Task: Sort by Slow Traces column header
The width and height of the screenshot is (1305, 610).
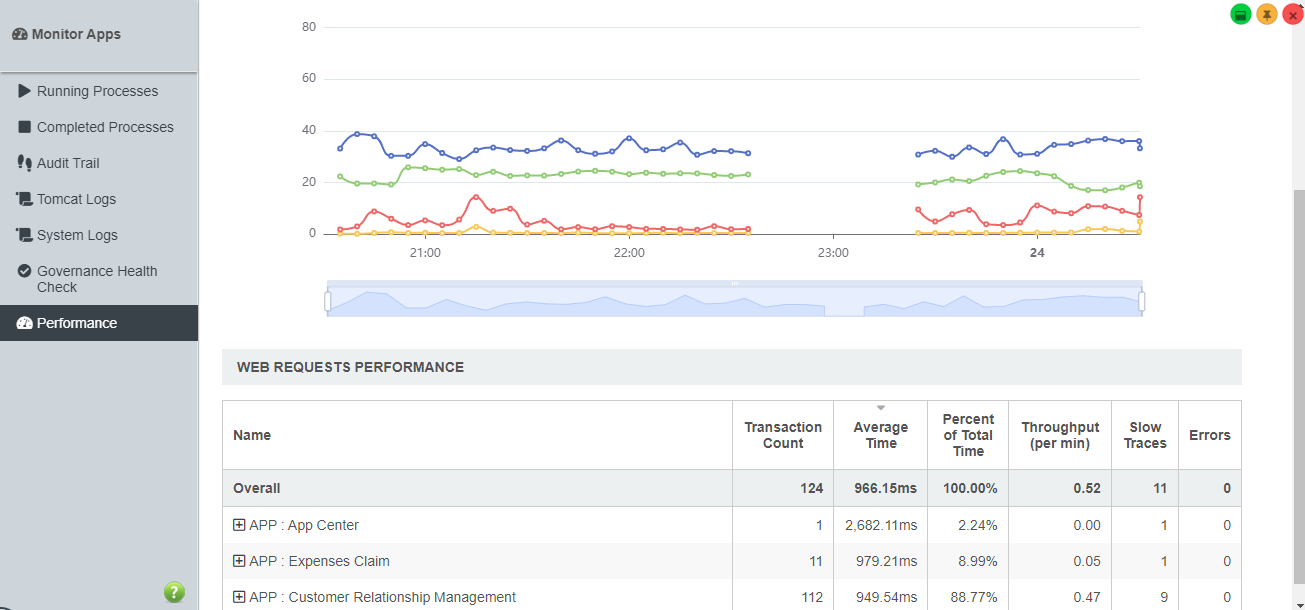Action: click(1145, 435)
